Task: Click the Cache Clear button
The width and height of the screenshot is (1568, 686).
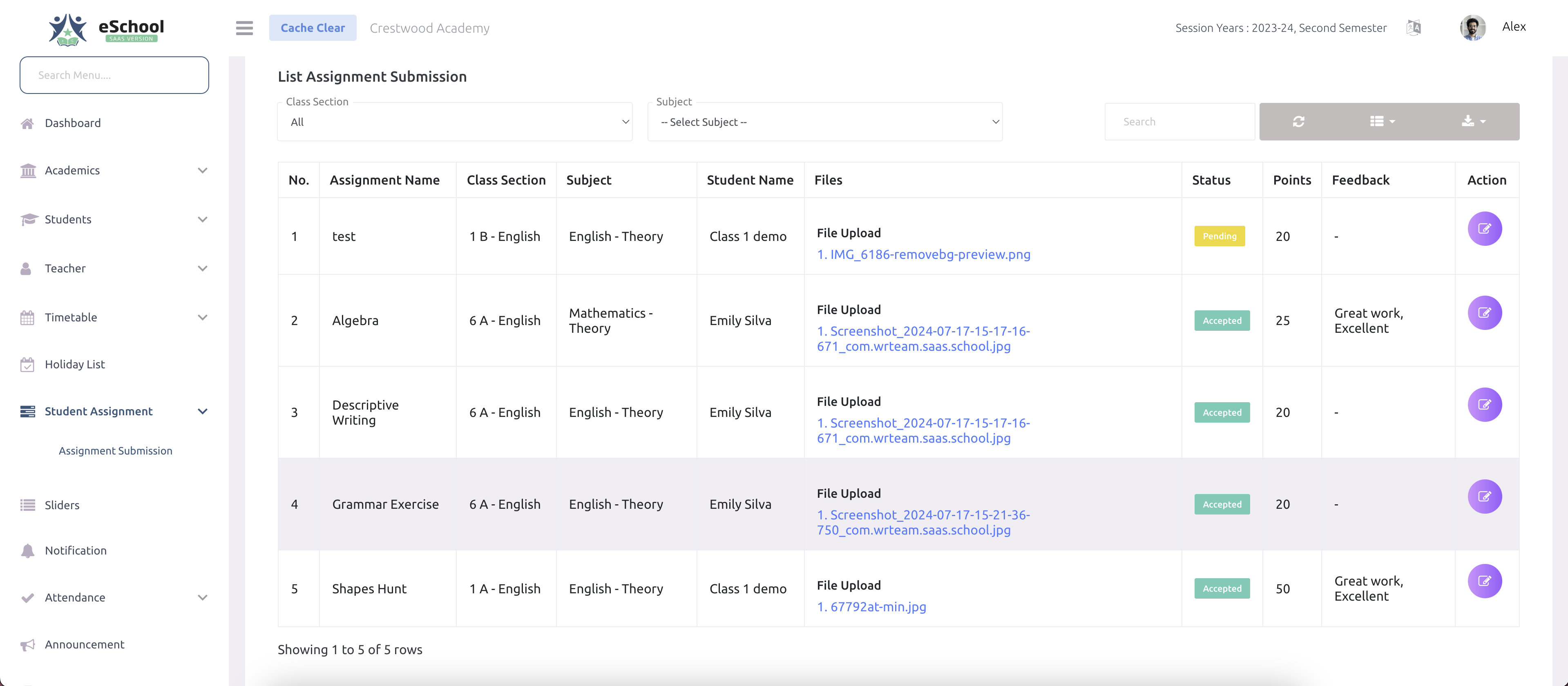Action: [313, 27]
